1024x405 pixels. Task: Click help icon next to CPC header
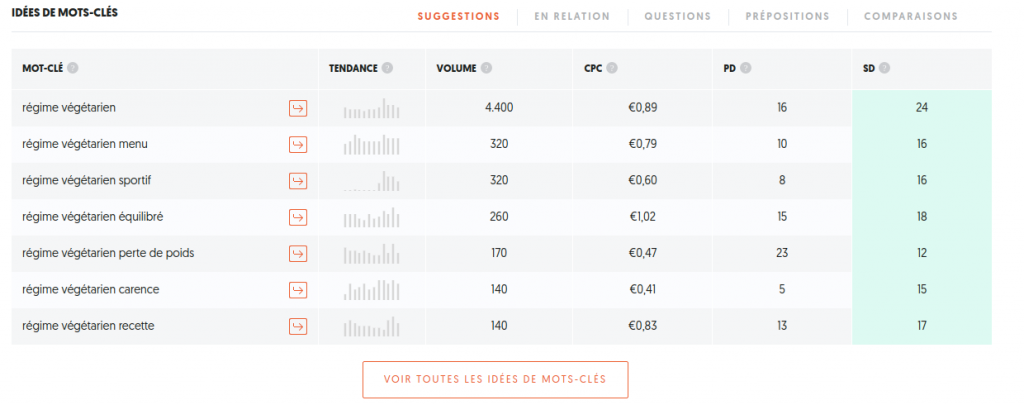click(612, 69)
